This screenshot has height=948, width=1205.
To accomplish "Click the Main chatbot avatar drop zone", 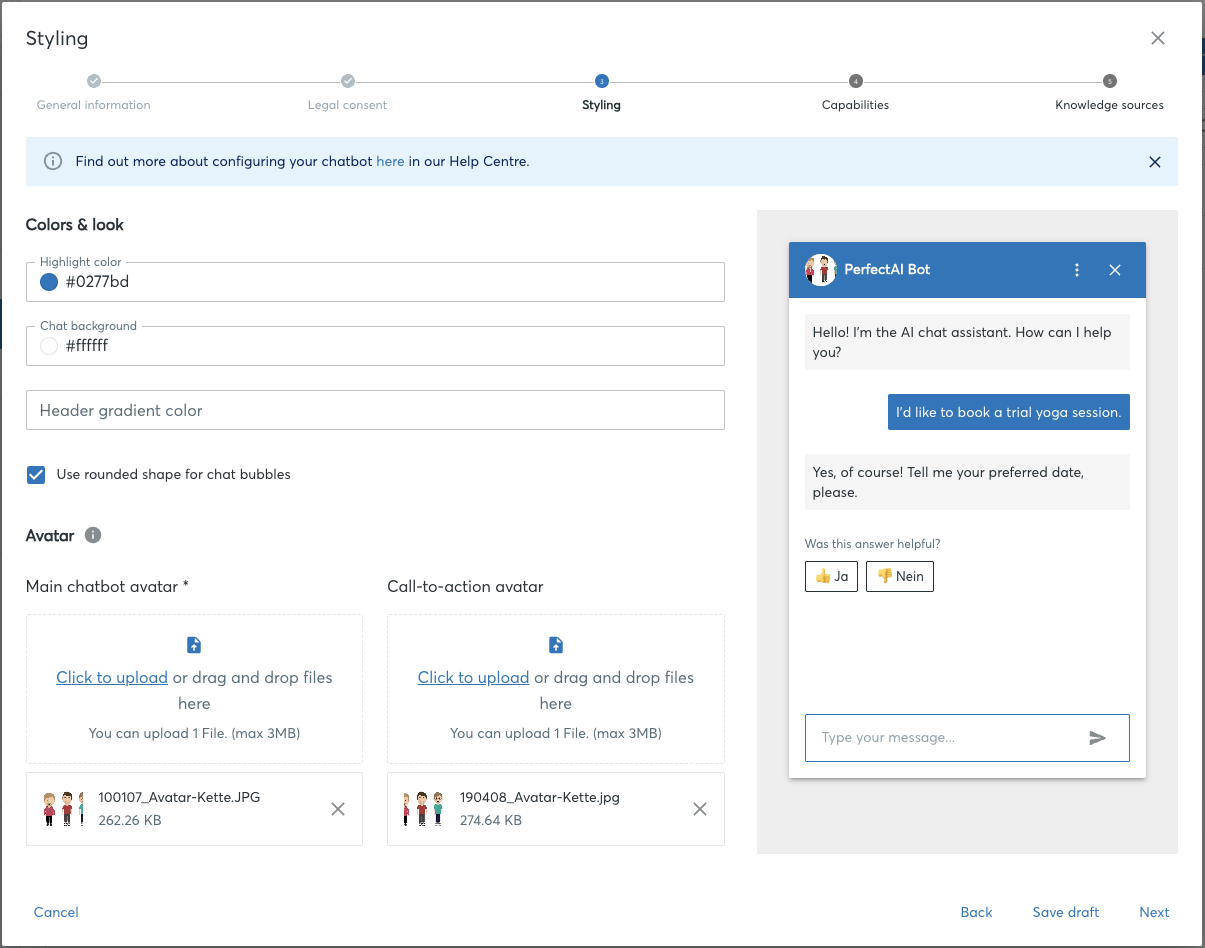I will [x=194, y=689].
